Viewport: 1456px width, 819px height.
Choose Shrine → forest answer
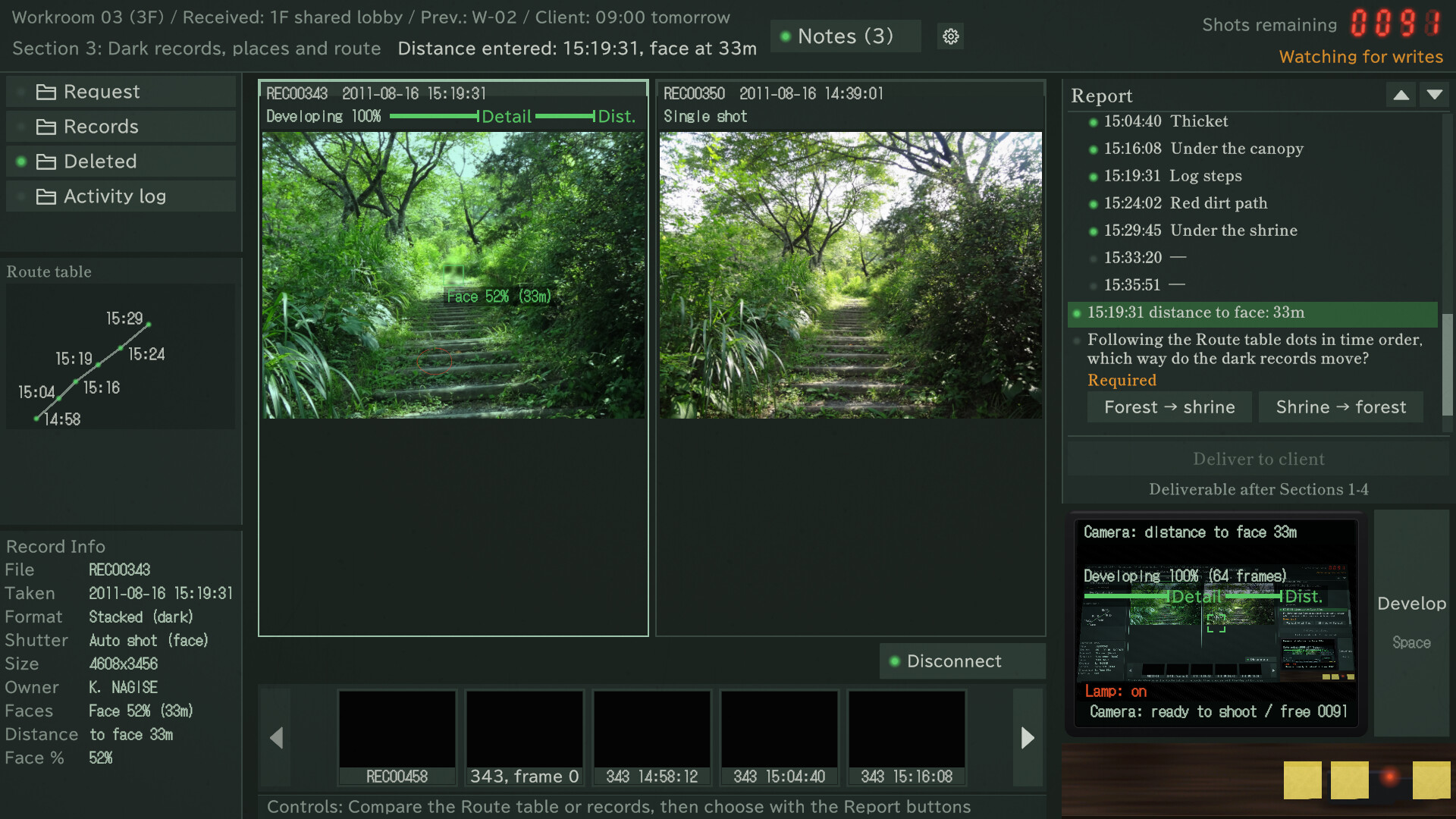[1341, 407]
